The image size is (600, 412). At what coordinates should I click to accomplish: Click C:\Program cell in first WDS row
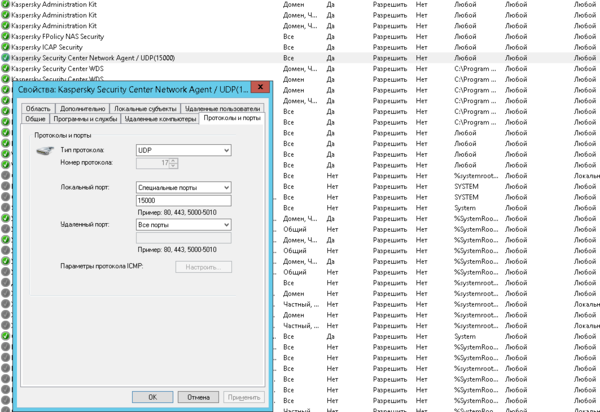[475, 68]
